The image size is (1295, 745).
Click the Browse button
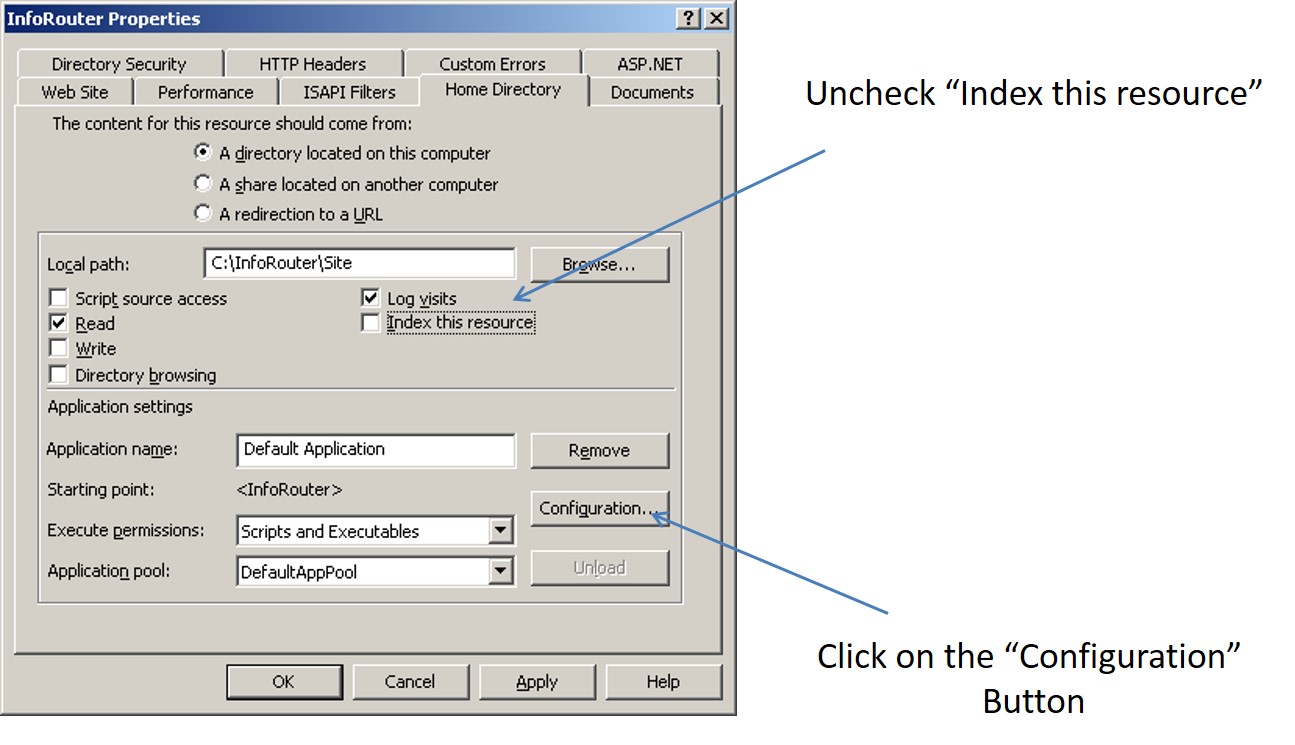coord(599,265)
